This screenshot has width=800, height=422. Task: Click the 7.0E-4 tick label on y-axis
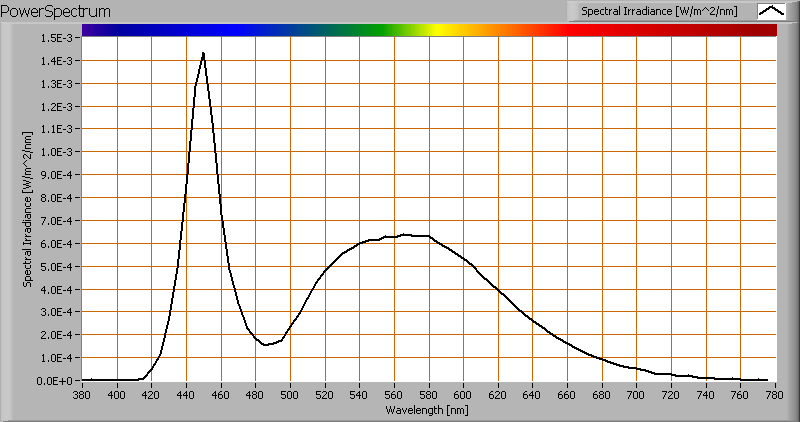(58, 221)
